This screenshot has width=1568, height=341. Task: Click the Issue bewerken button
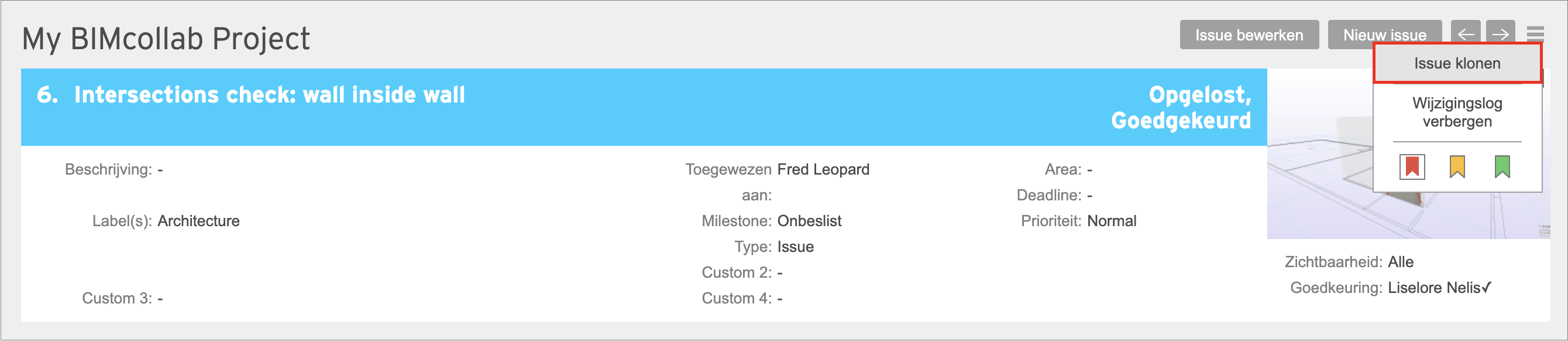tap(1249, 35)
